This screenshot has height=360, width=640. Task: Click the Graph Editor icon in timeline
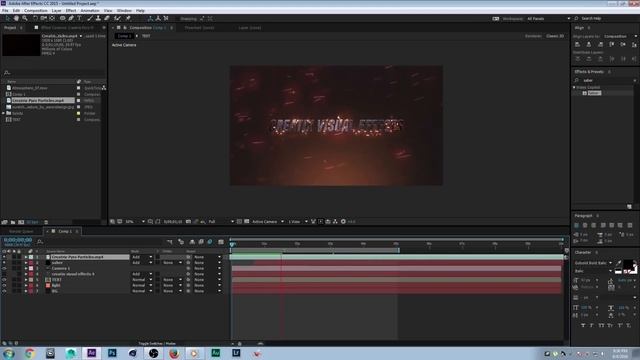tap(221, 242)
